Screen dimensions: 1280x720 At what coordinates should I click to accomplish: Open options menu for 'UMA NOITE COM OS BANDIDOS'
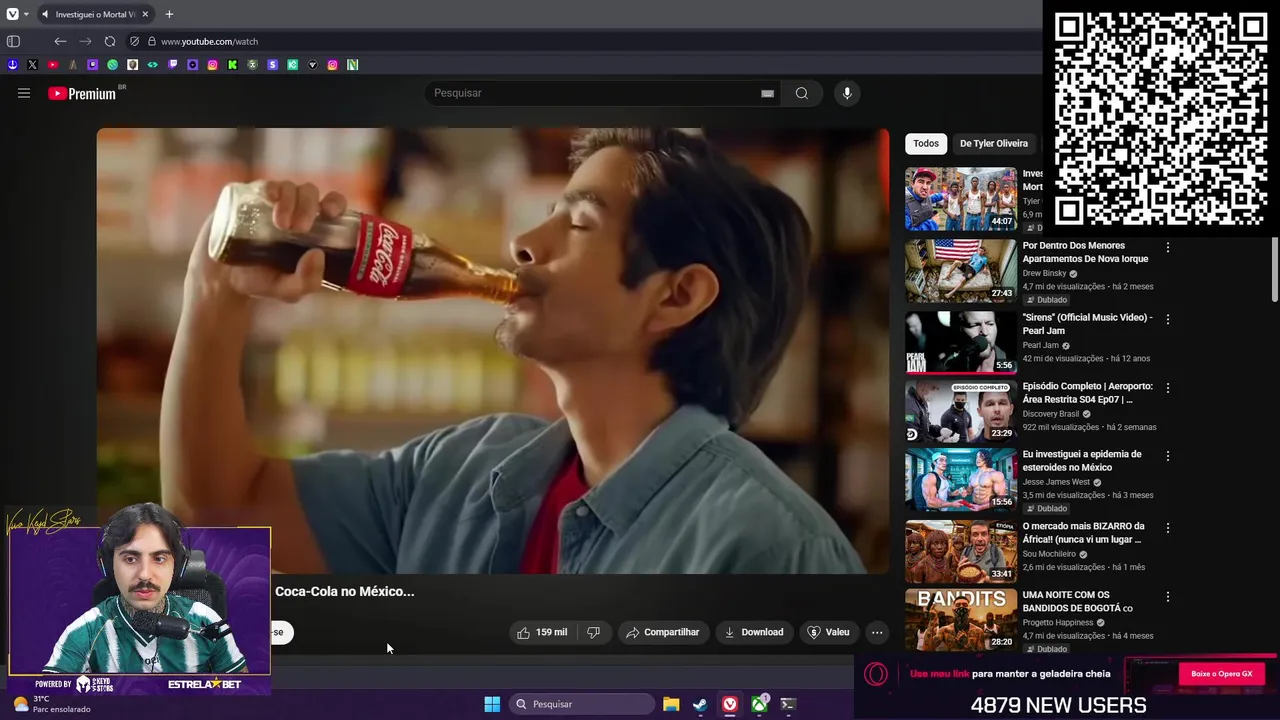pyautogui.click(x=1167, y=596)
